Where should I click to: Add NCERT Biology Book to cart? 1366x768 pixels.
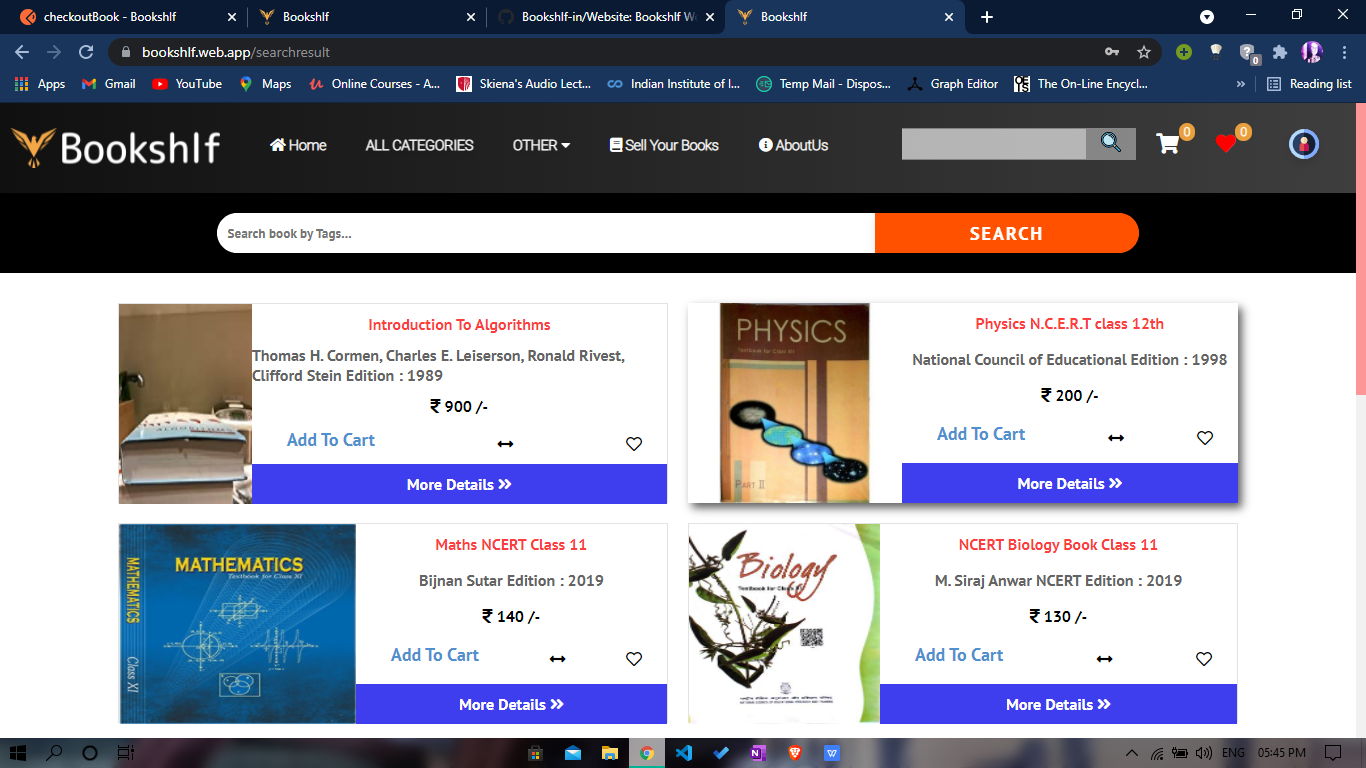coord(959,655)
